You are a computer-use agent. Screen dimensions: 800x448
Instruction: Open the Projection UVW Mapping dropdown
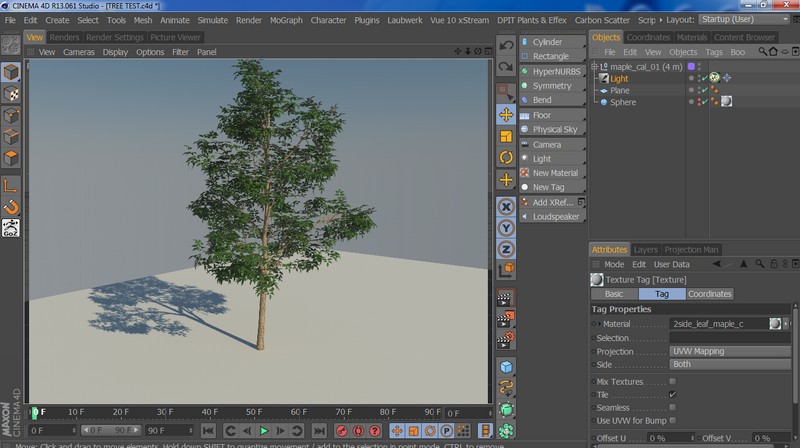[730, 351]
